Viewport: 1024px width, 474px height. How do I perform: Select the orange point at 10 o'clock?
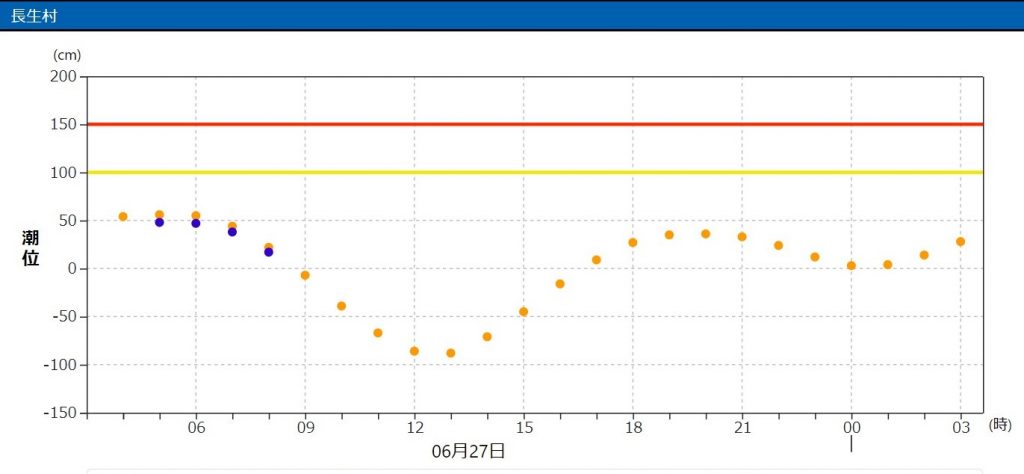(x=342, y=306)
